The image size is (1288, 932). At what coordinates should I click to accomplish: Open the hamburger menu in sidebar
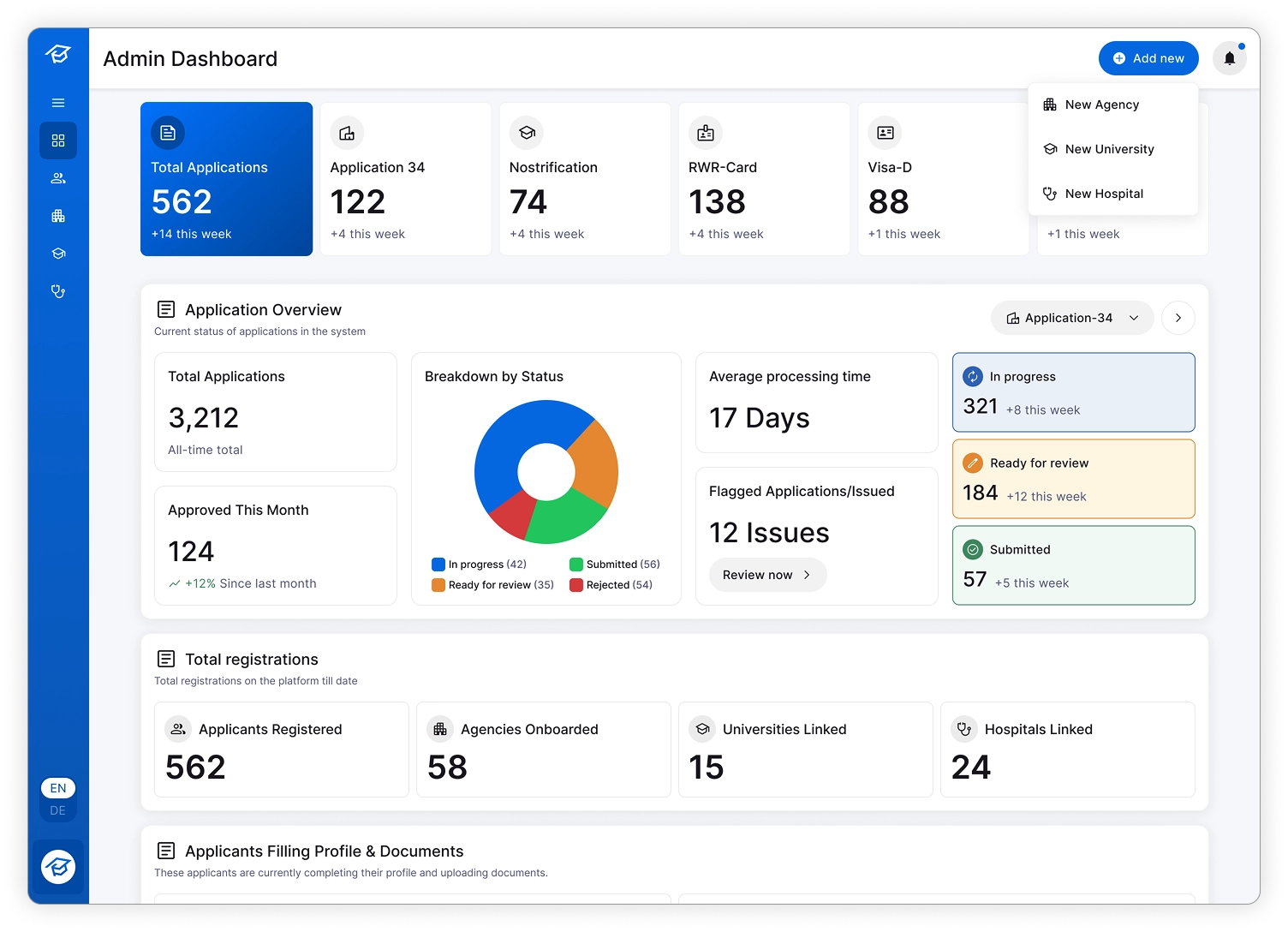tap(58, 103)
